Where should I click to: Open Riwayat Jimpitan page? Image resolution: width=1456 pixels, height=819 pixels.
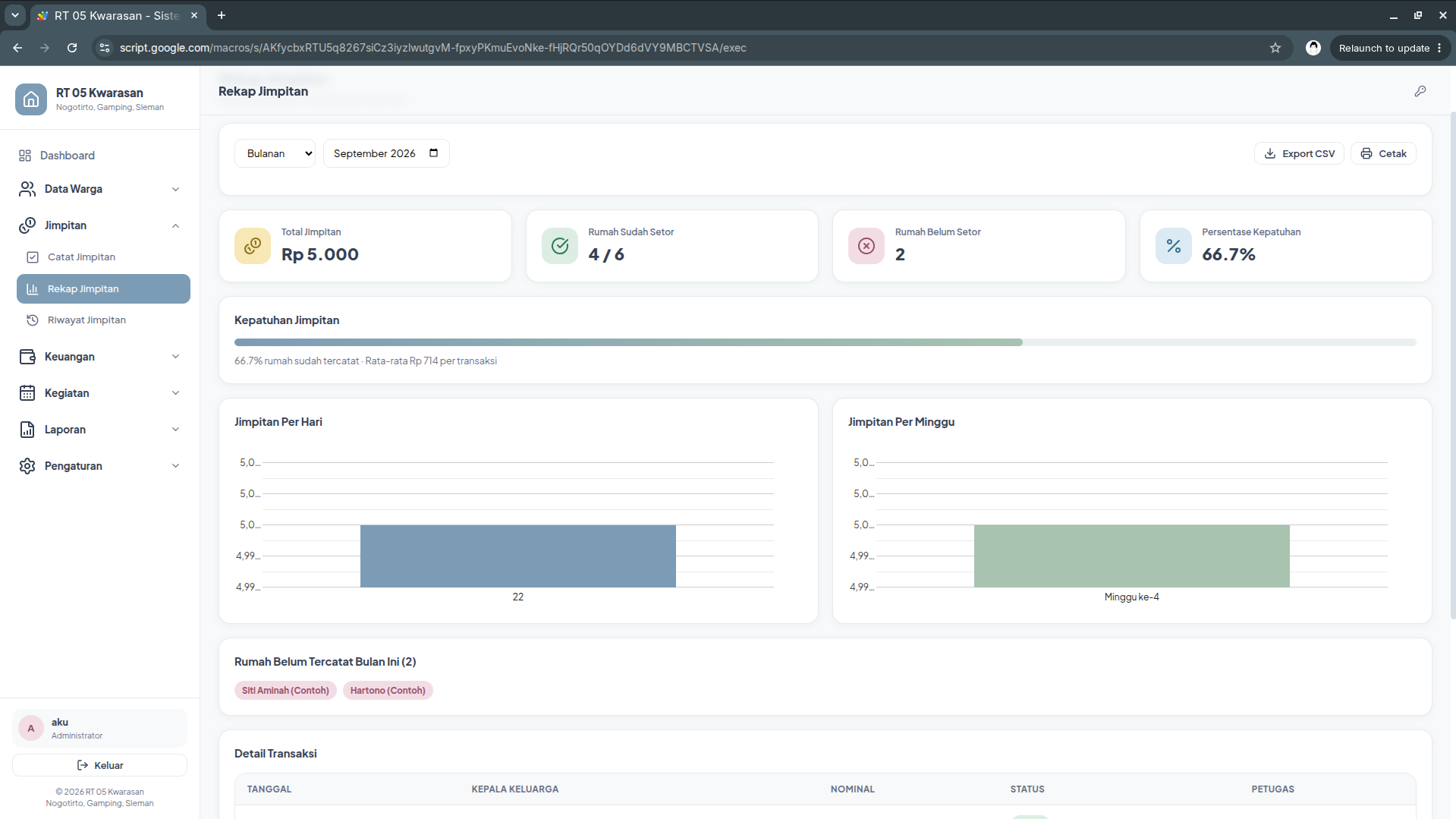103,320
